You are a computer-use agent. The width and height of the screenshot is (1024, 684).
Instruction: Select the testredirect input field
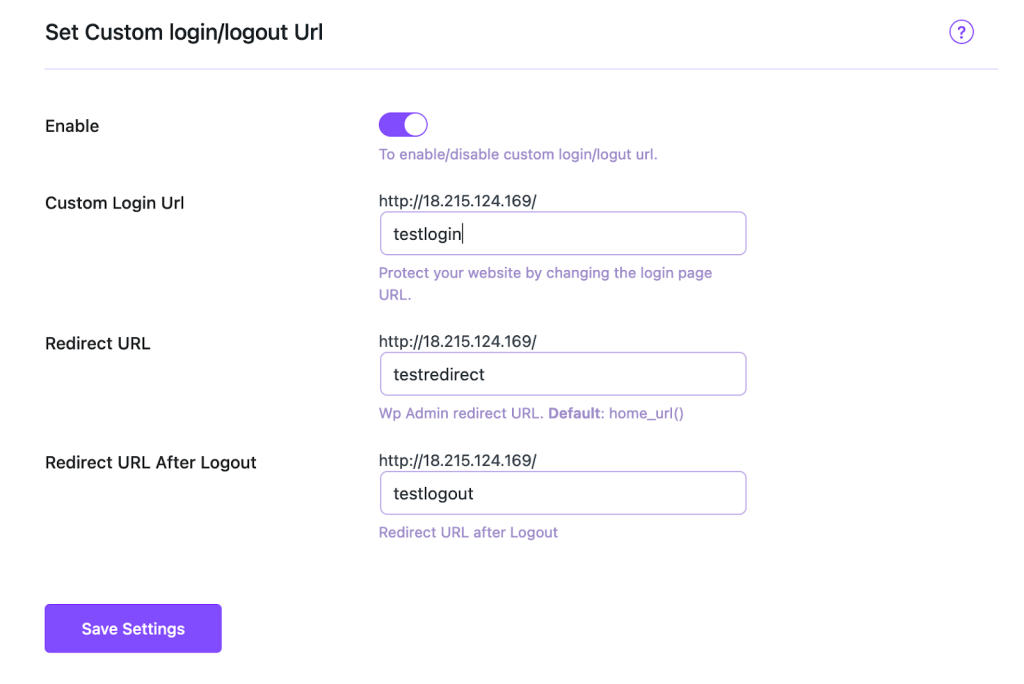click(x=562, y=373)
